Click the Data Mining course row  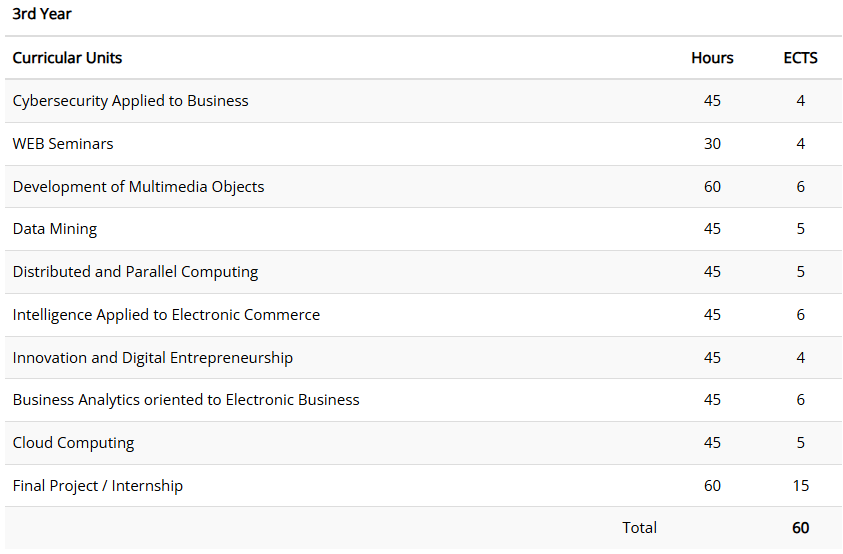click(x=55, y=229)
